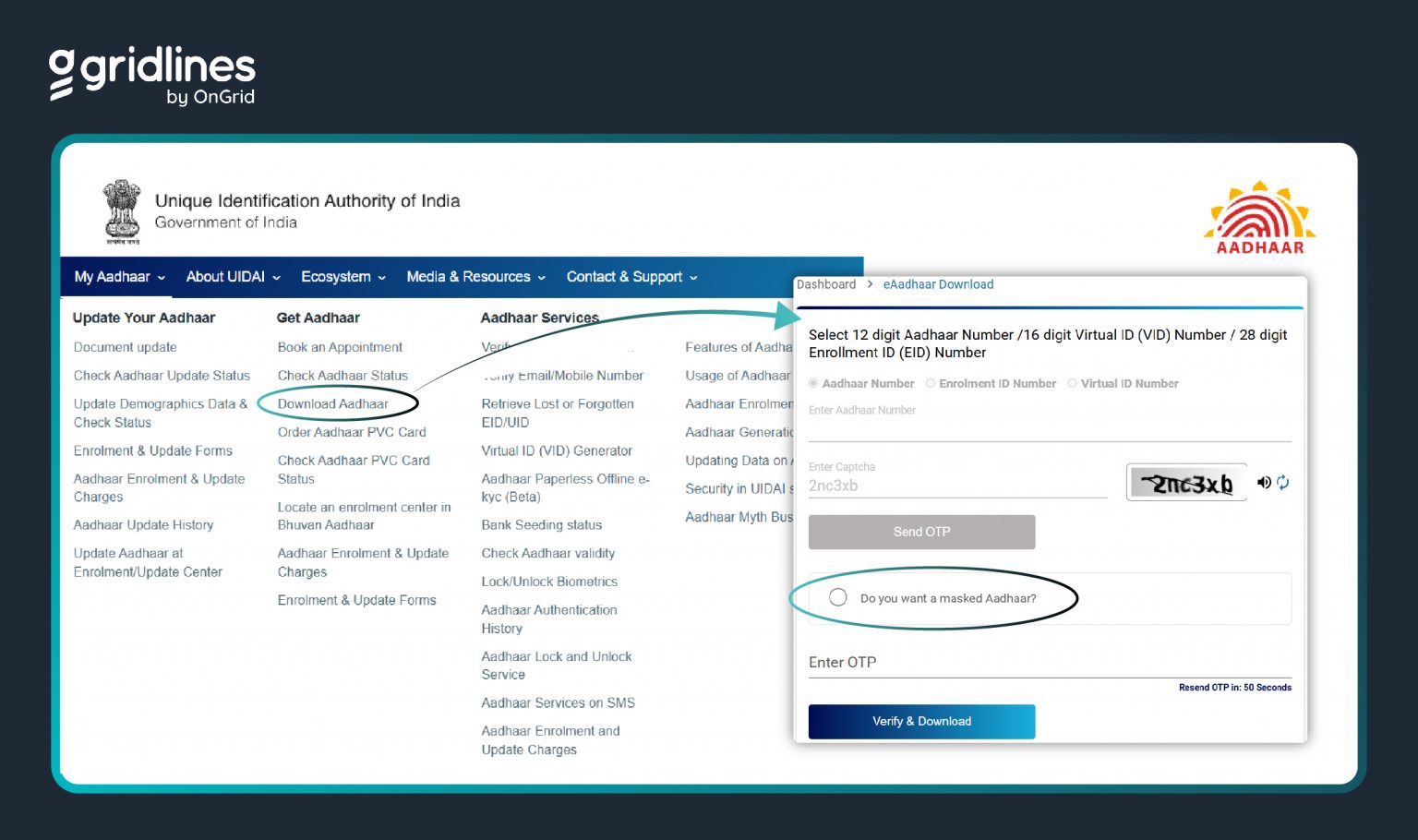
Task: Click the captcha audio speaker icon
Action: pyautogui.click(x=1263, y=482)
